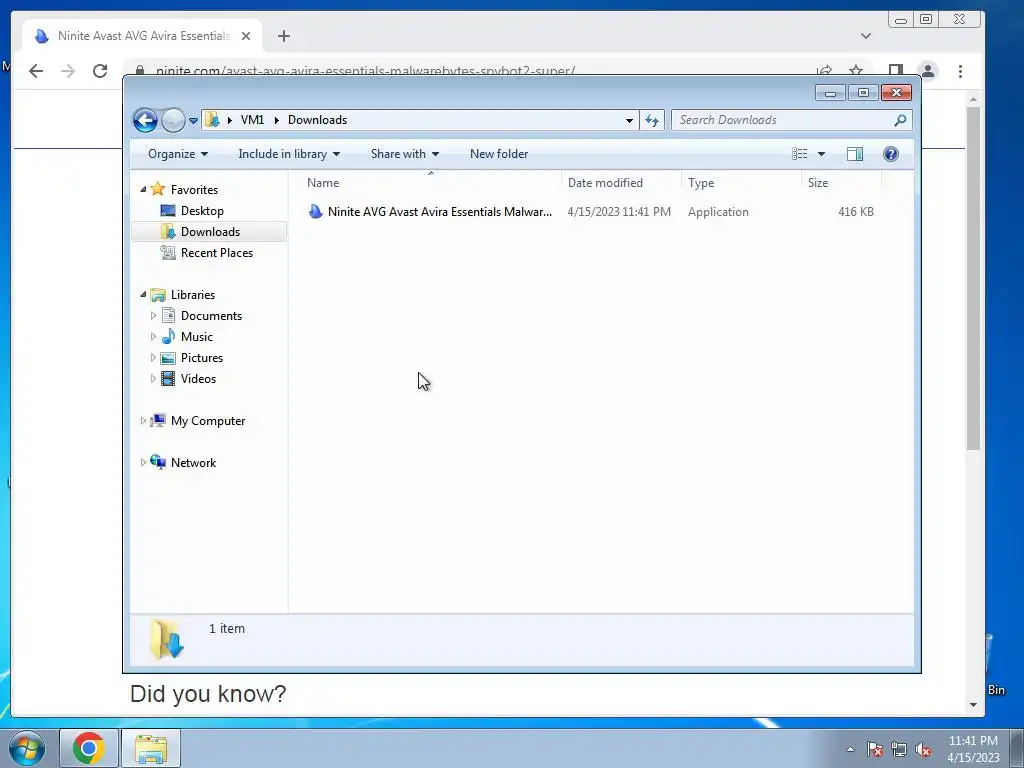The height and width of the screenshot is (768, 1024).
Task: Click the folder icon in address bar
Action: click(212, 120)
